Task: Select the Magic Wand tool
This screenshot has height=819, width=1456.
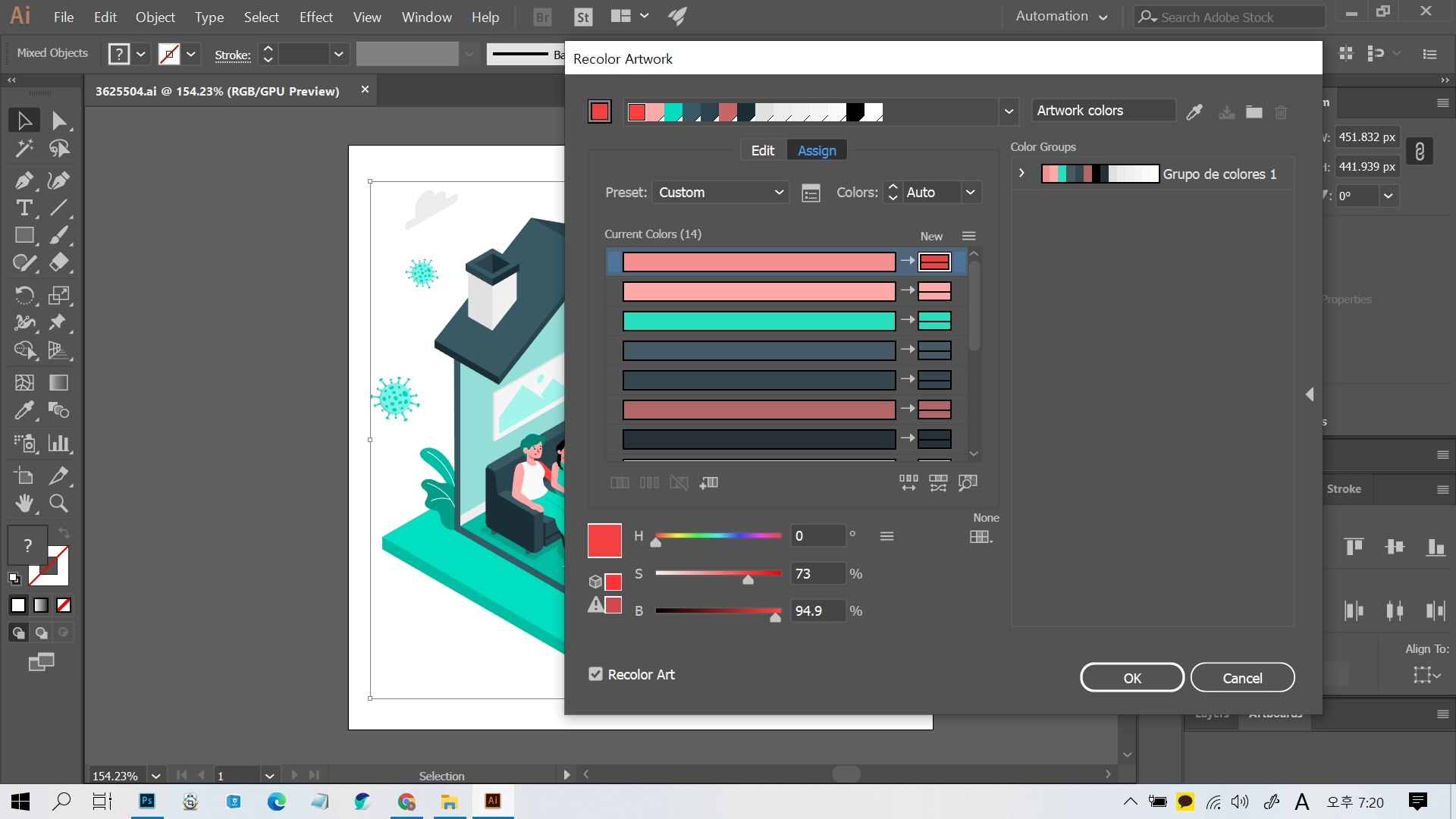Action: click(24, 148)
